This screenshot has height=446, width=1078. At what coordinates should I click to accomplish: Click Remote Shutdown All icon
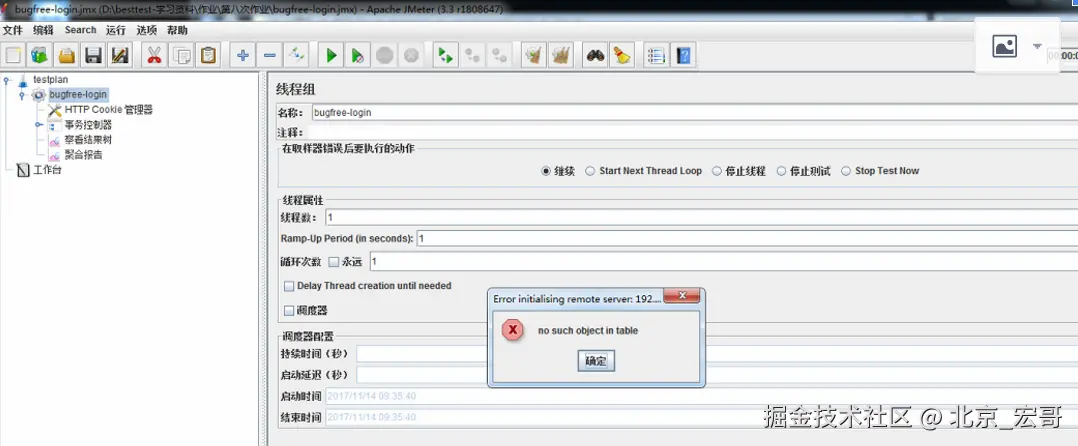coord(499,56)
